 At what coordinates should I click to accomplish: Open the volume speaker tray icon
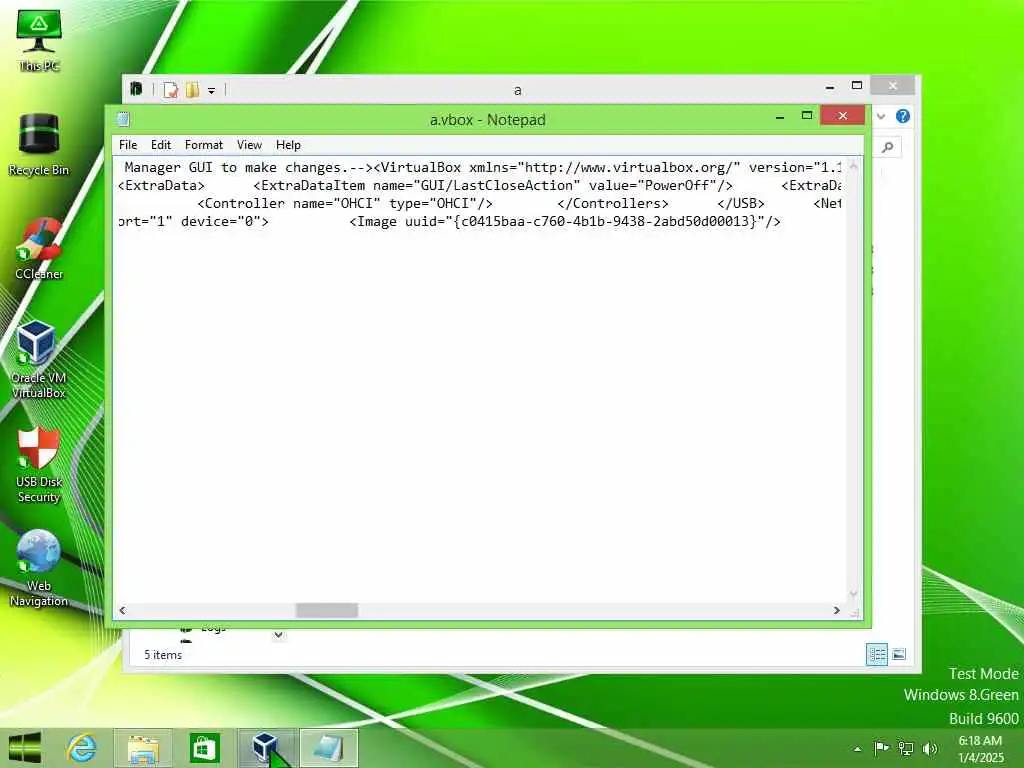tap(930, 748)
